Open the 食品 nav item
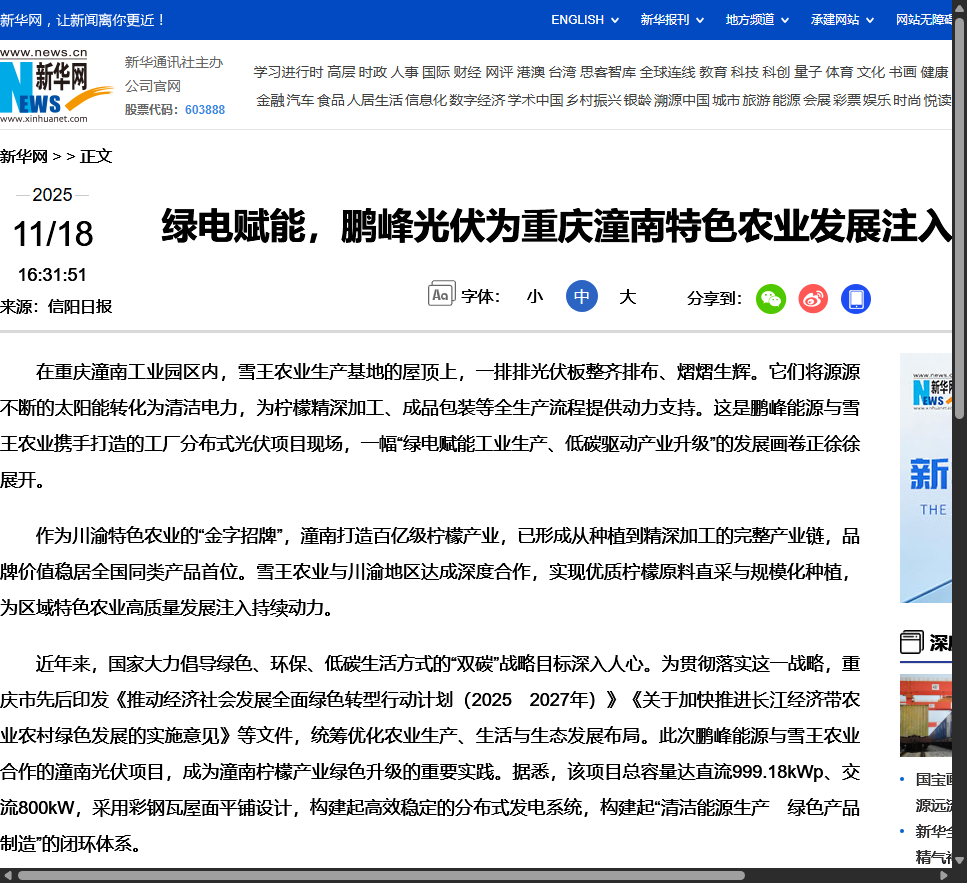 click(x=331, y=100)
